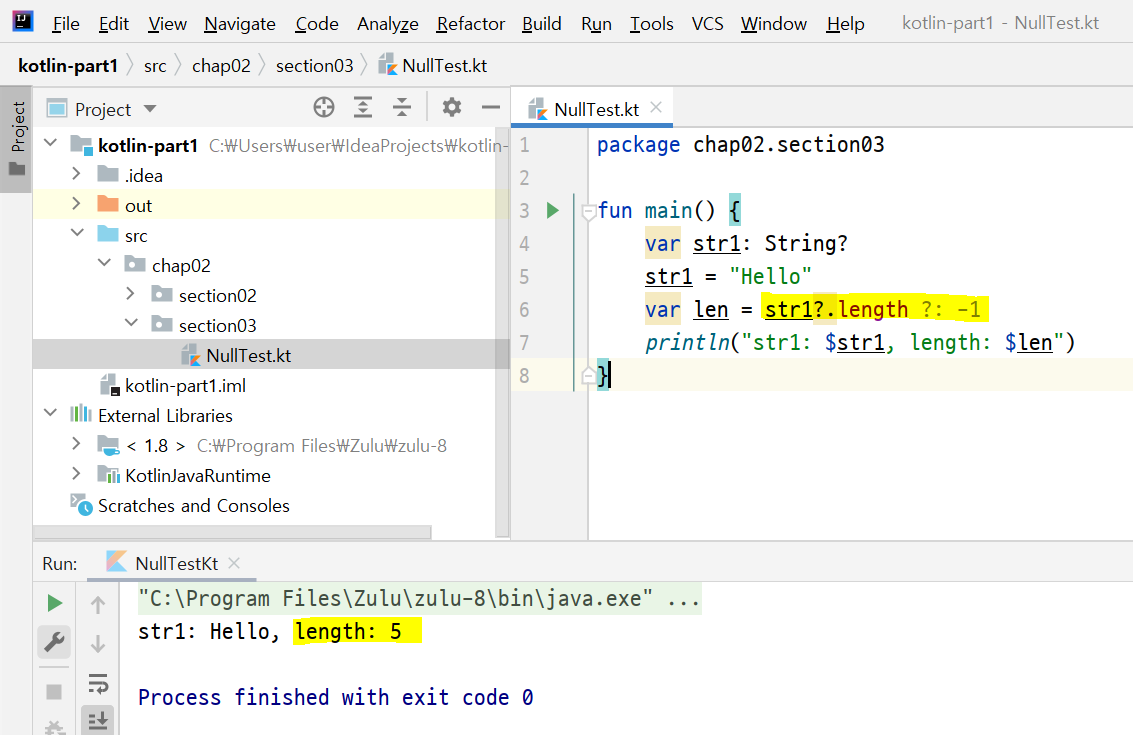Click the vertical Project tool window tab
1133x735 pixels.
[x=17, y=139]
